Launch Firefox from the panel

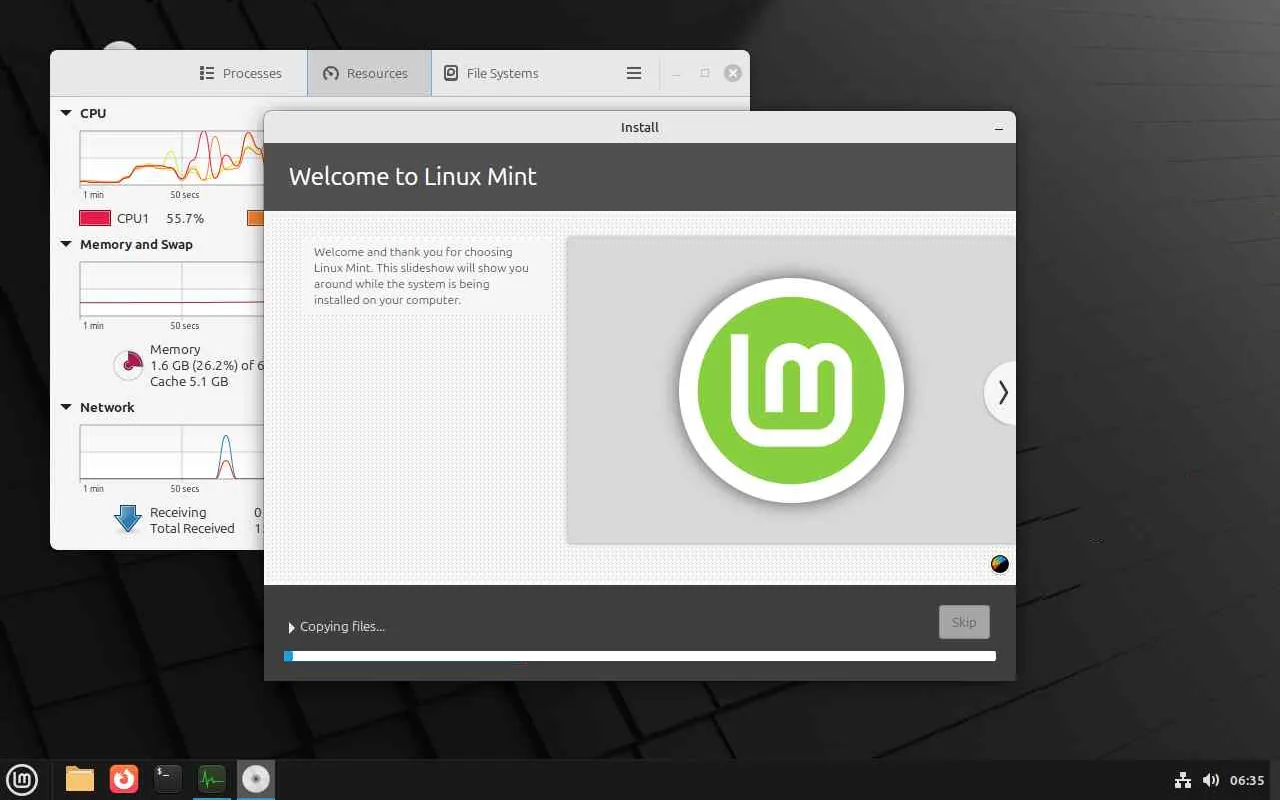click(124, 779)
